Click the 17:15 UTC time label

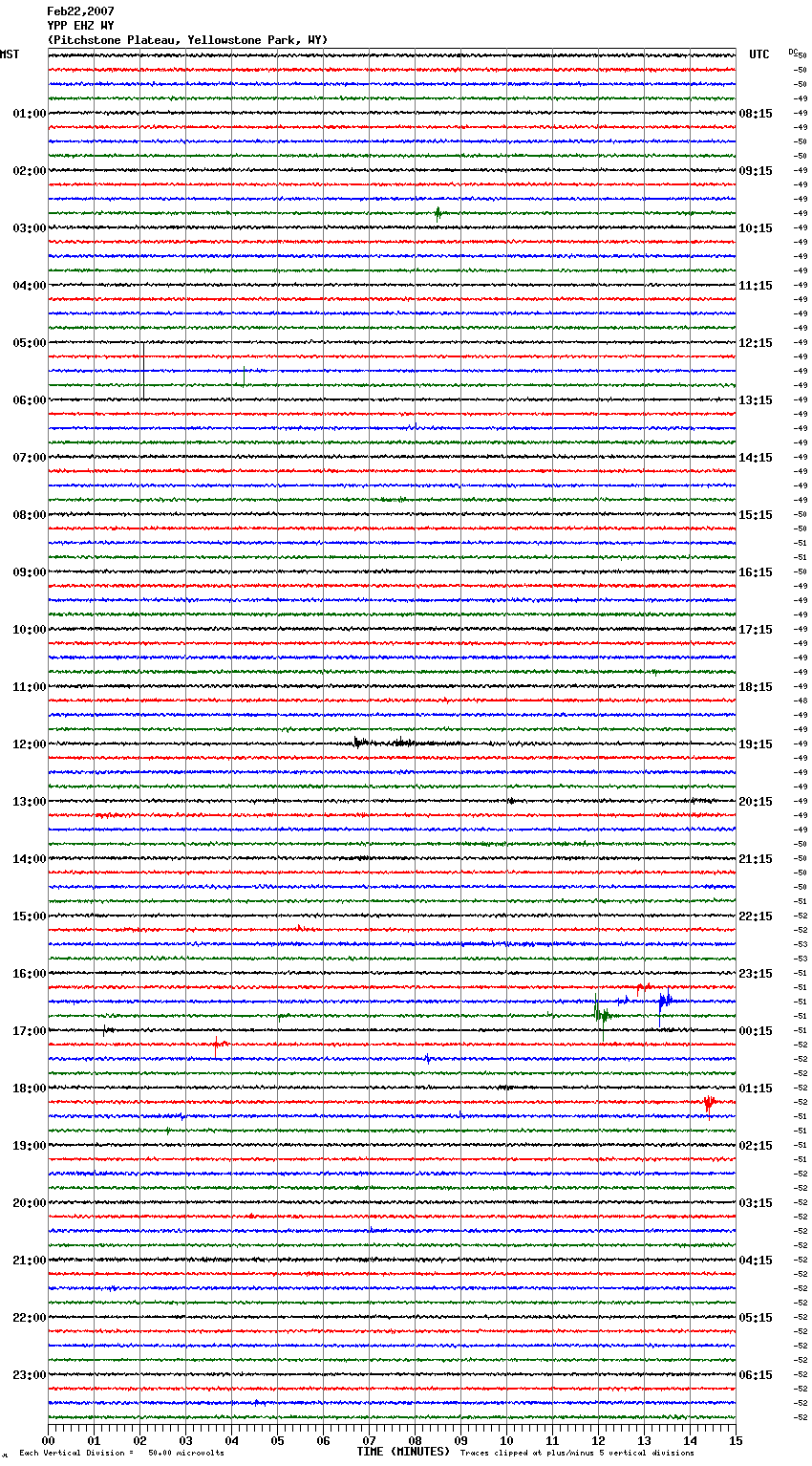point(756,630)
